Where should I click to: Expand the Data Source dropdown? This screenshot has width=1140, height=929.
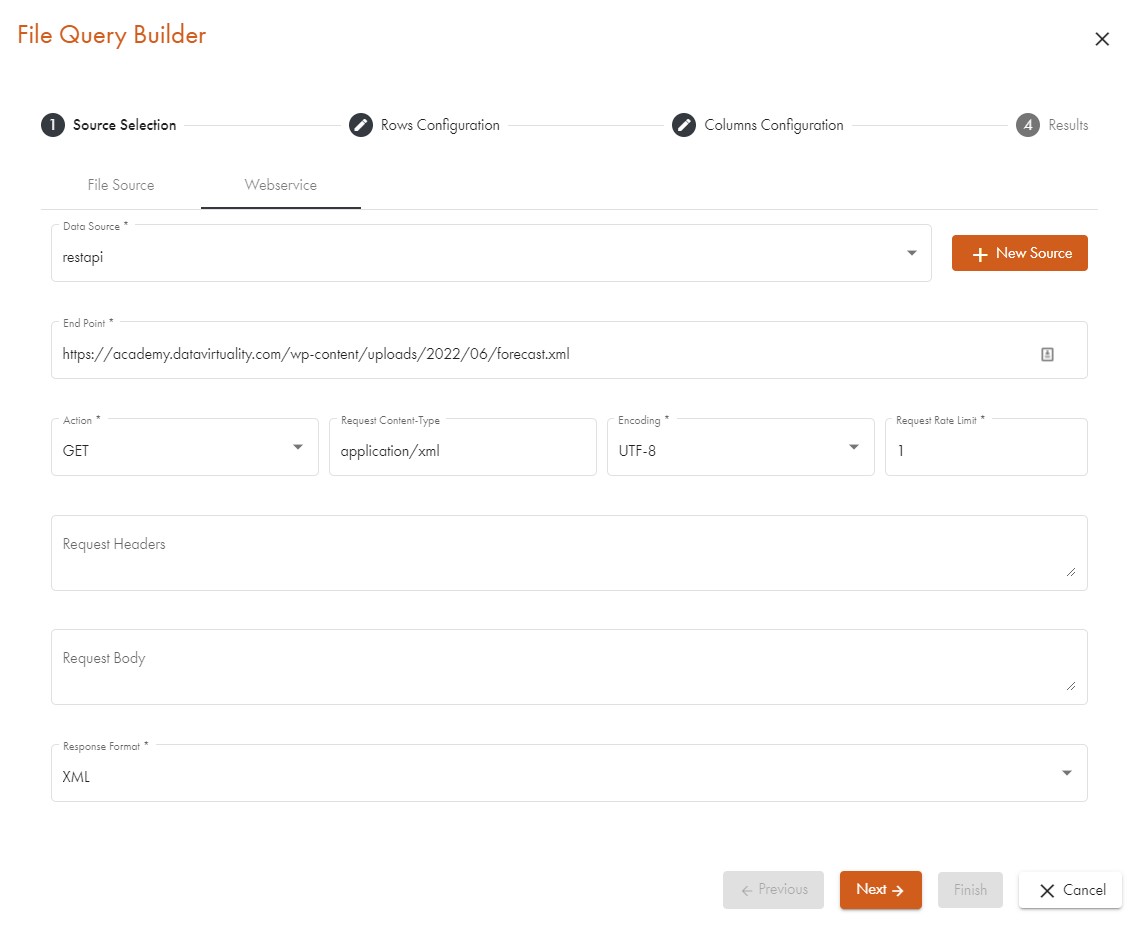coord(911,254)
